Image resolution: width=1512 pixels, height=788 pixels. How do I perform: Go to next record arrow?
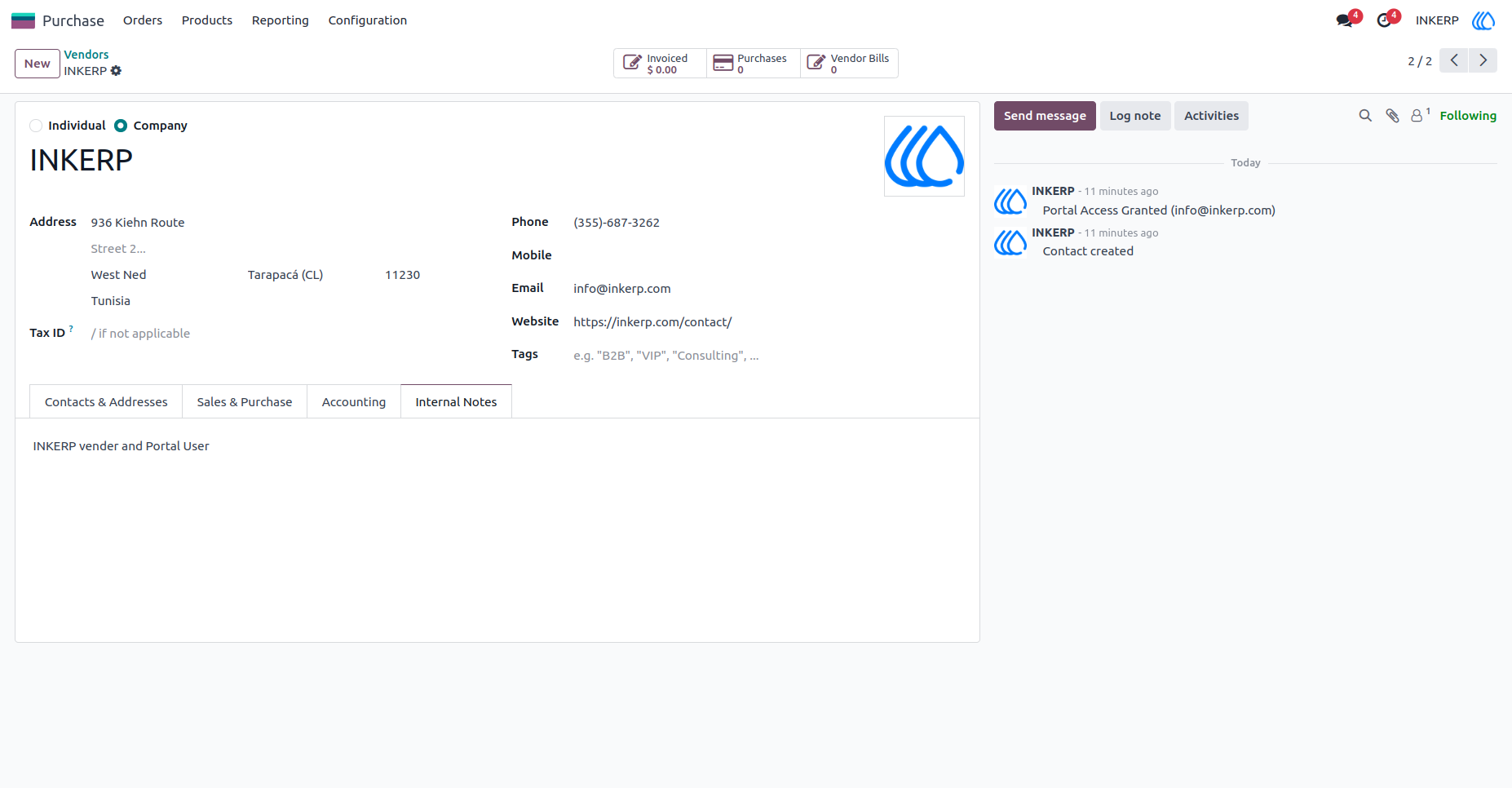tap(1483, 60)
